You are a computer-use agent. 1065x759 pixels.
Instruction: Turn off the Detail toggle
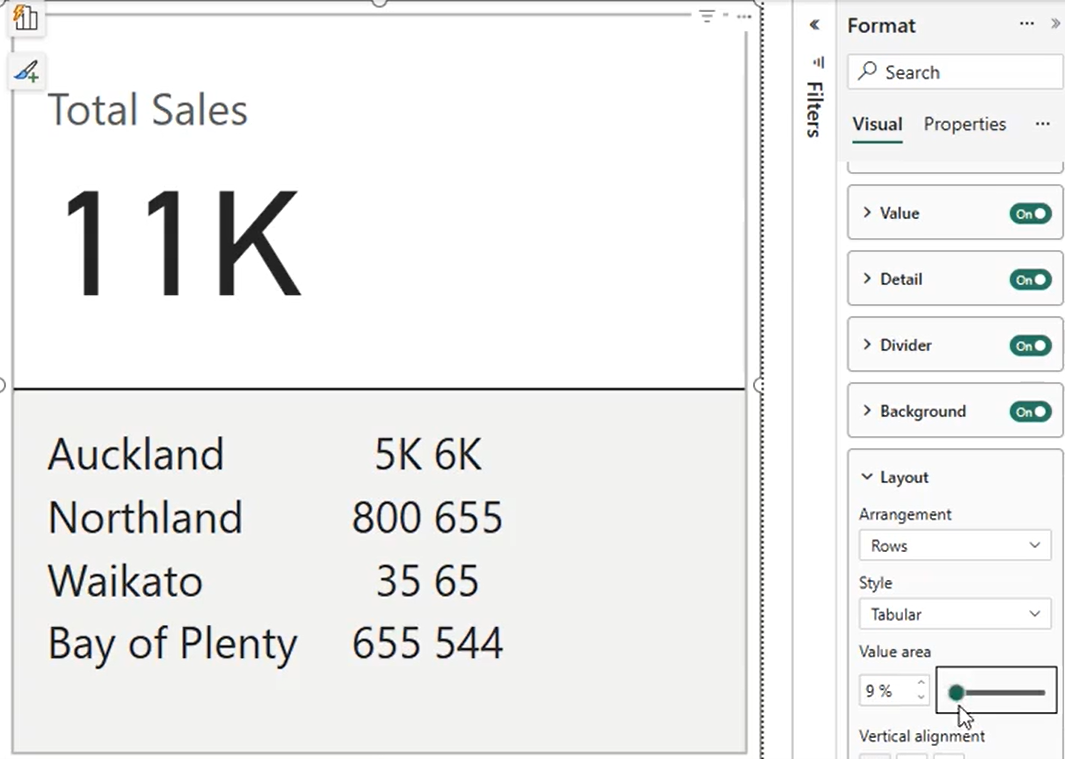(x=1030, y=280)
